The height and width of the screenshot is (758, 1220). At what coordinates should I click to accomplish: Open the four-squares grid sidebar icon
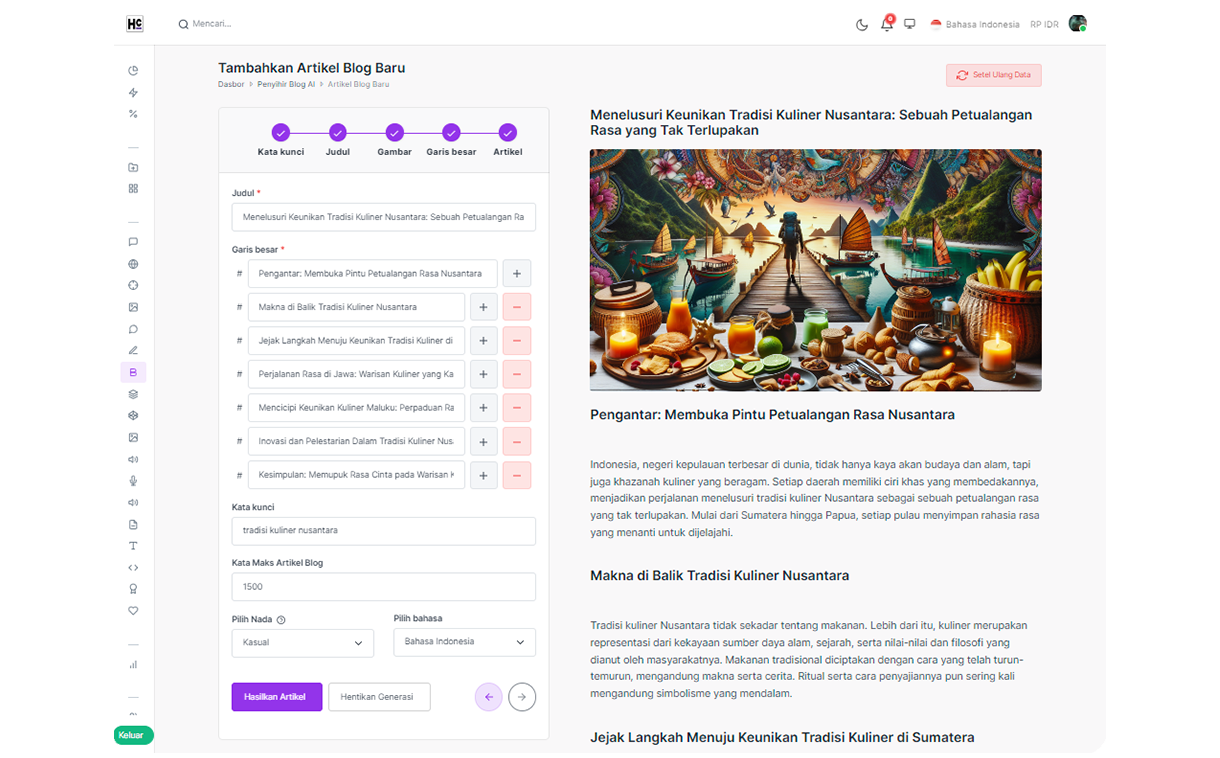pyautogui.click(x=133, y=189)
